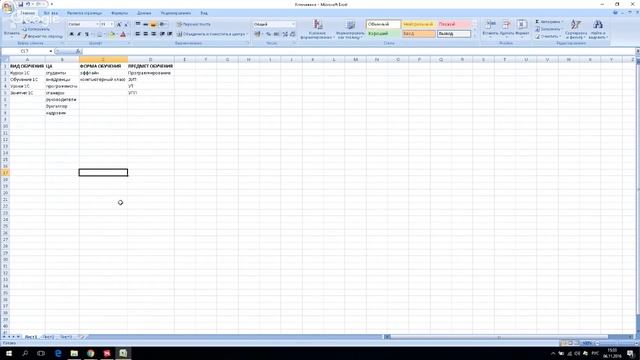Apply the Вывод cell style
This screenshot has width=640, height=360.
(x=453, y=34)
